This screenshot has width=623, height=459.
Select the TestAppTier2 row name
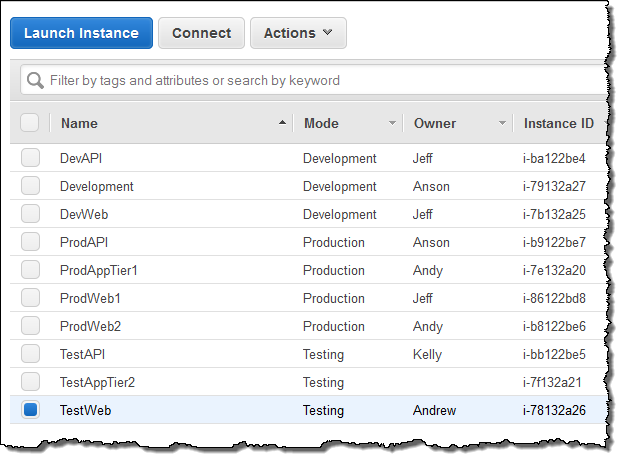97,382
